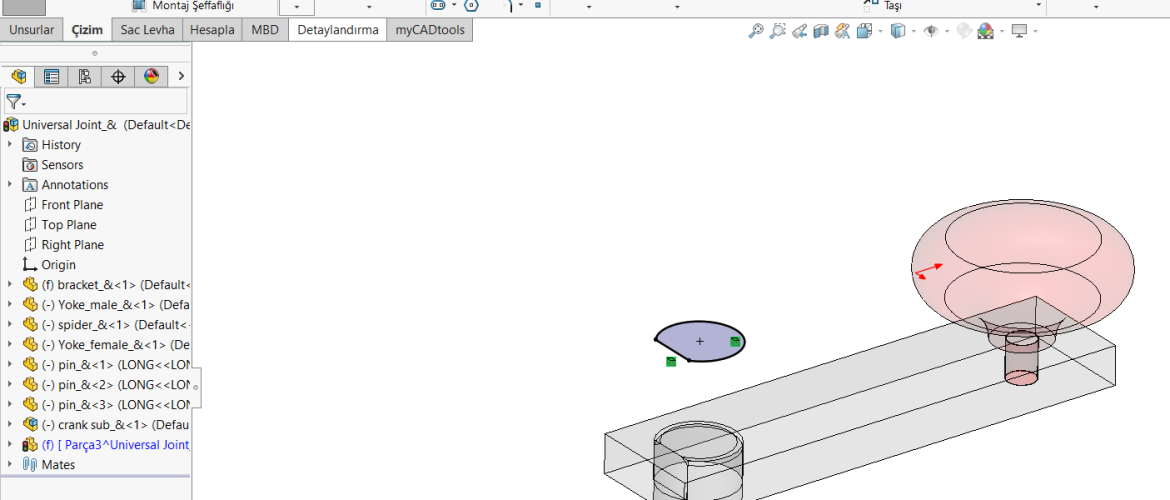1170x500 pixels.
Task: Switch to the Sac Levha tab
Action: pos(147,30)
